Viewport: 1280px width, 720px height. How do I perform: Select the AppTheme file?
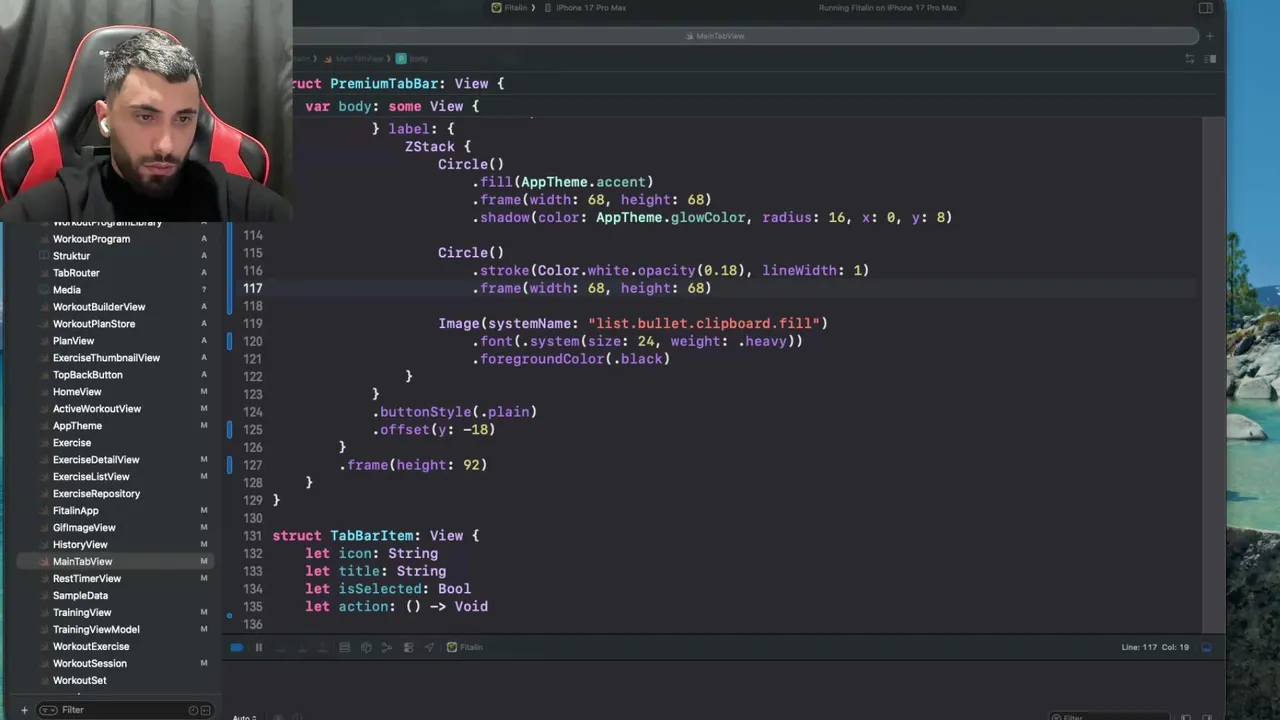point(77,426)
